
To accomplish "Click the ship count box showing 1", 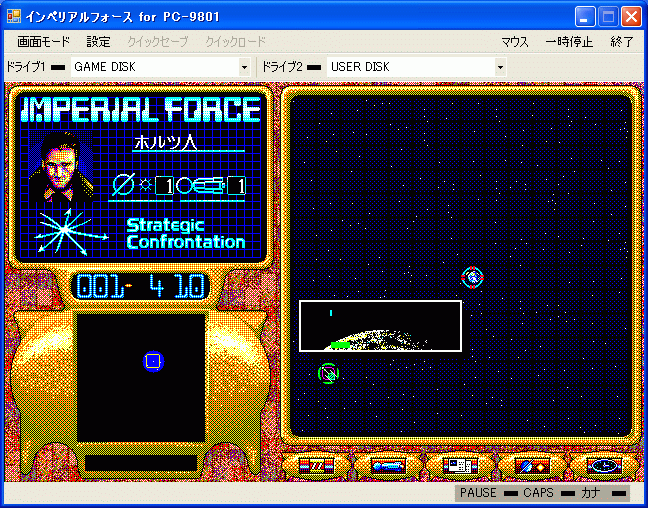I will (236, 186).
